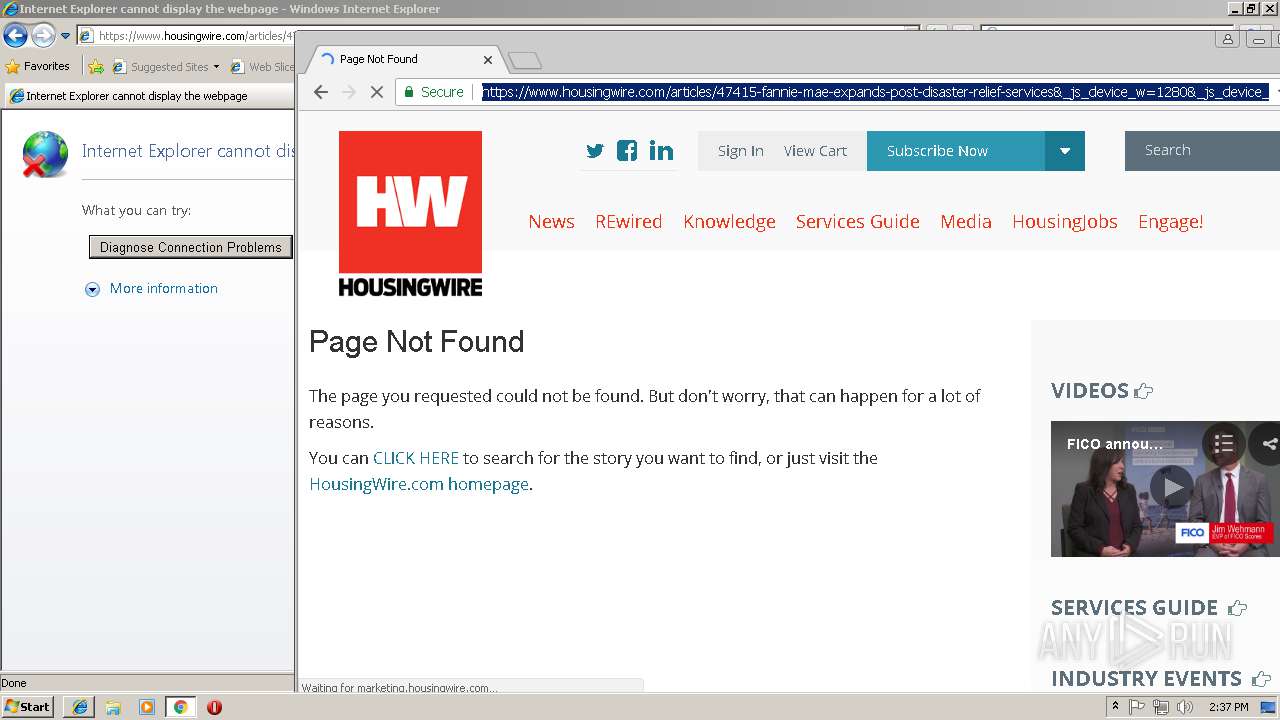Click INDUSTRY EVENTS heading
The height and width of the screenshot is (720, 1280).
pos(1146,679)
